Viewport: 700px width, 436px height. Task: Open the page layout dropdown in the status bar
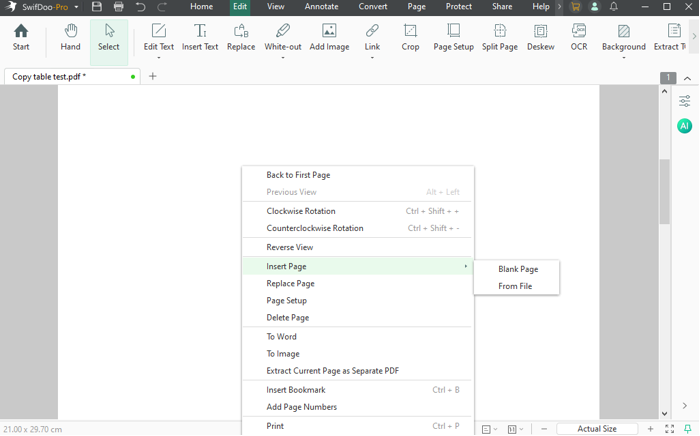tap(489, 429)
